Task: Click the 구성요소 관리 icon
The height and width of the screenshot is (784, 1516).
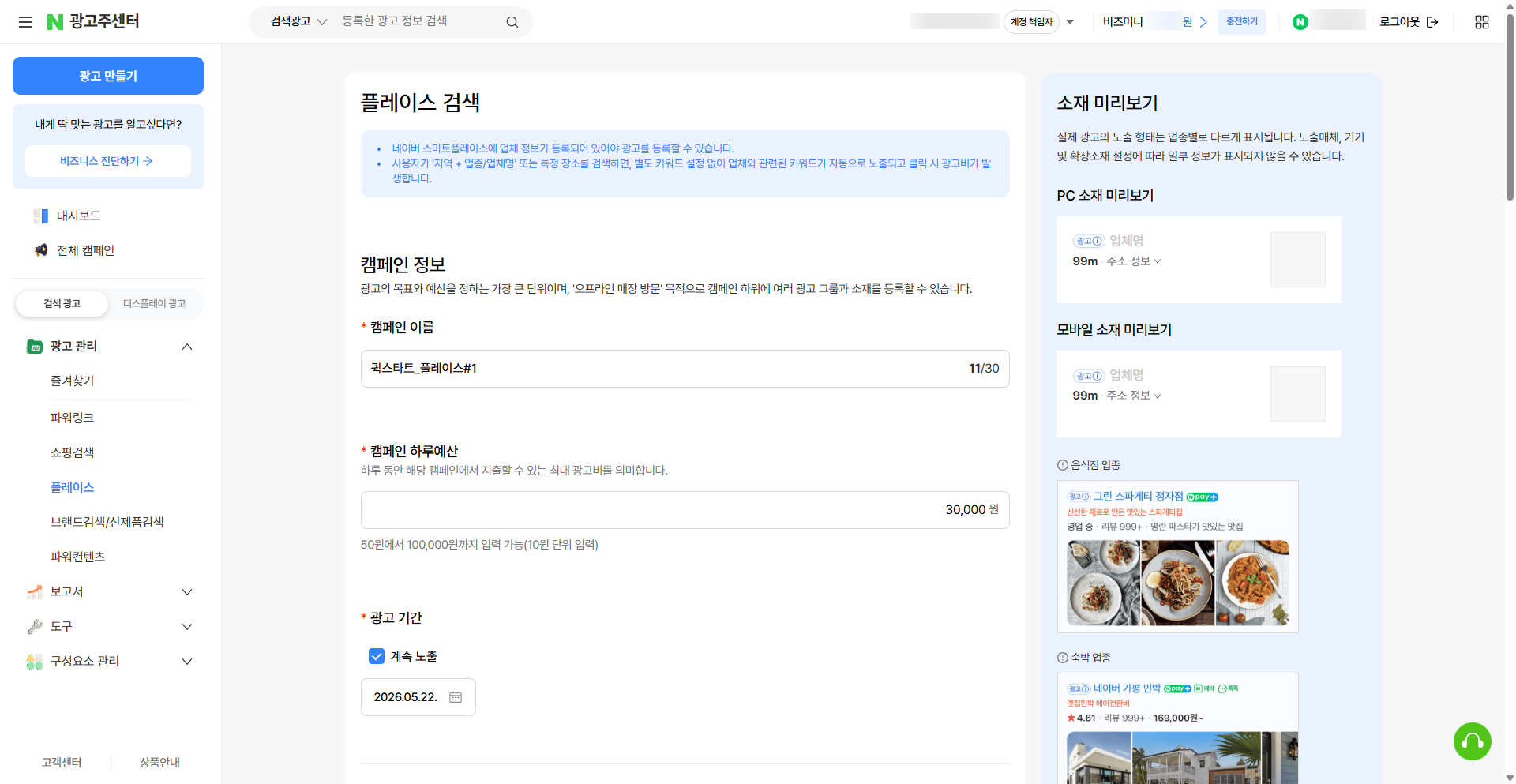Action: coord(35,661)
